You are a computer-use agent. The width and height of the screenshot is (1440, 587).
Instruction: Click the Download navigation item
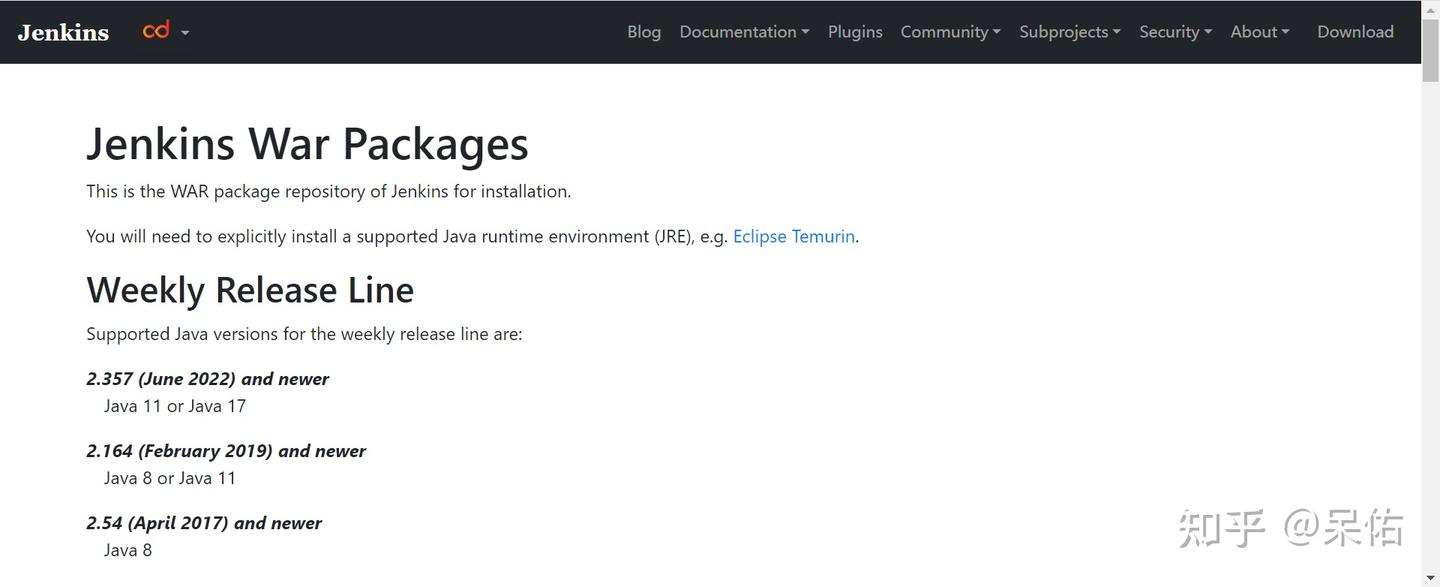[x=1355, y=31]
